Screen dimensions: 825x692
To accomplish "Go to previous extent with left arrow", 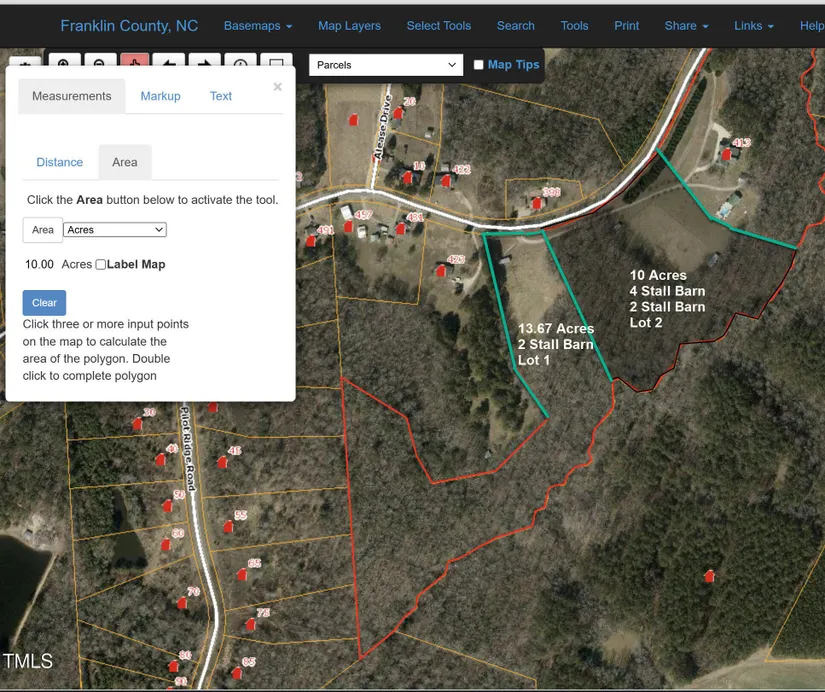I will coord(169,63).
